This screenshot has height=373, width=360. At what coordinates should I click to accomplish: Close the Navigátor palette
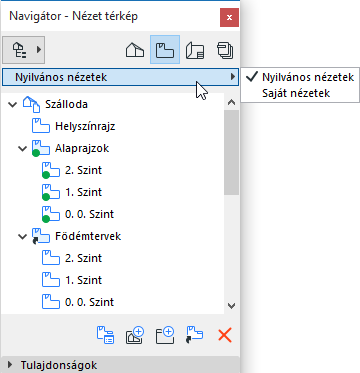coord(229,17)
